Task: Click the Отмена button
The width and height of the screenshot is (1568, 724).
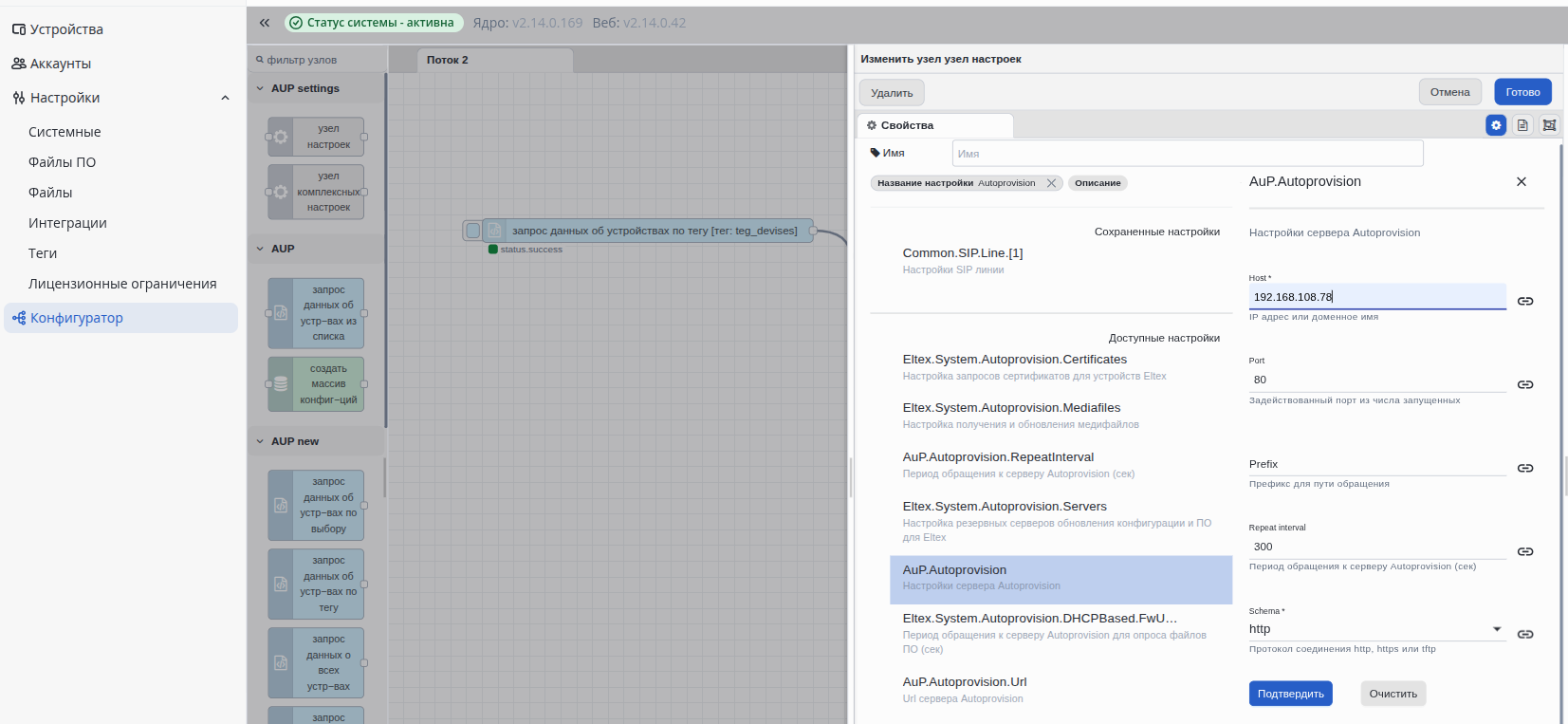Action: tap(1450, 92)
